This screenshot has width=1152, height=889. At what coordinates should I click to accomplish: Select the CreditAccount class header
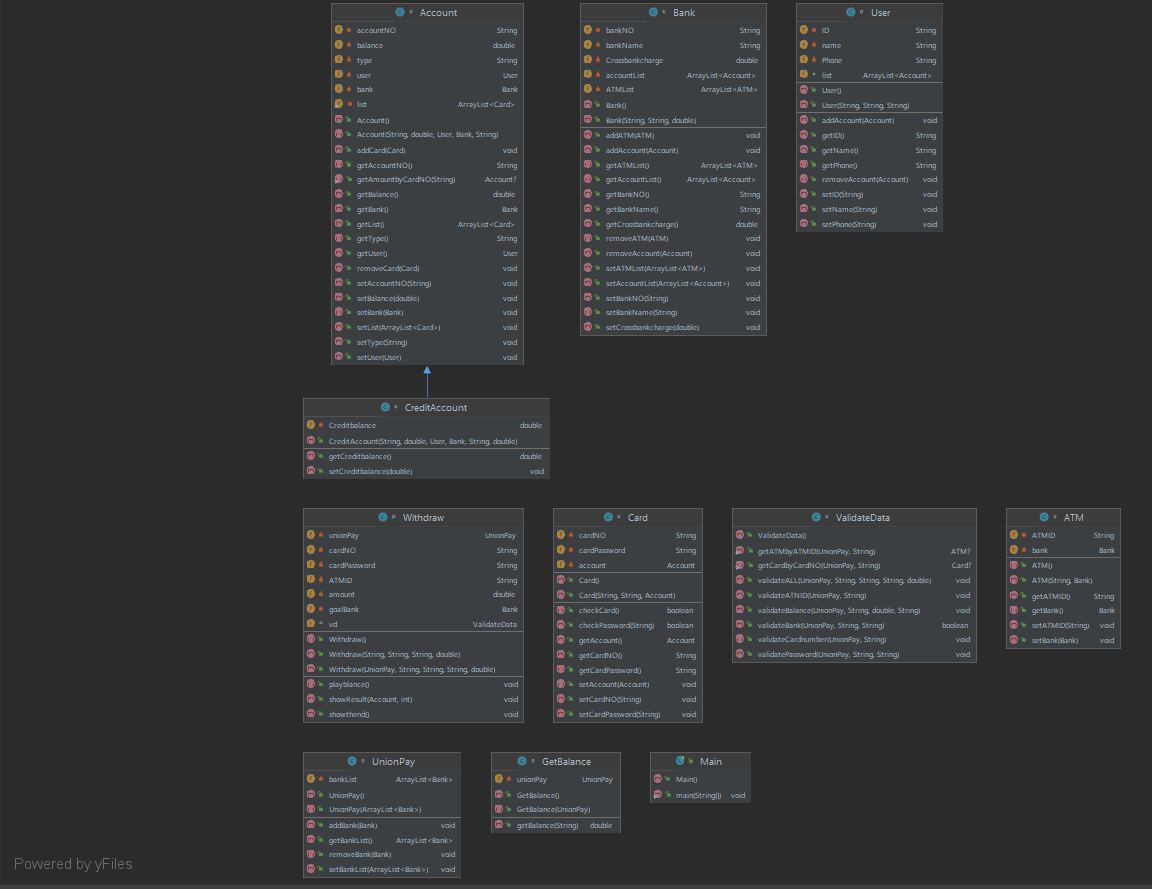(426, 407)
